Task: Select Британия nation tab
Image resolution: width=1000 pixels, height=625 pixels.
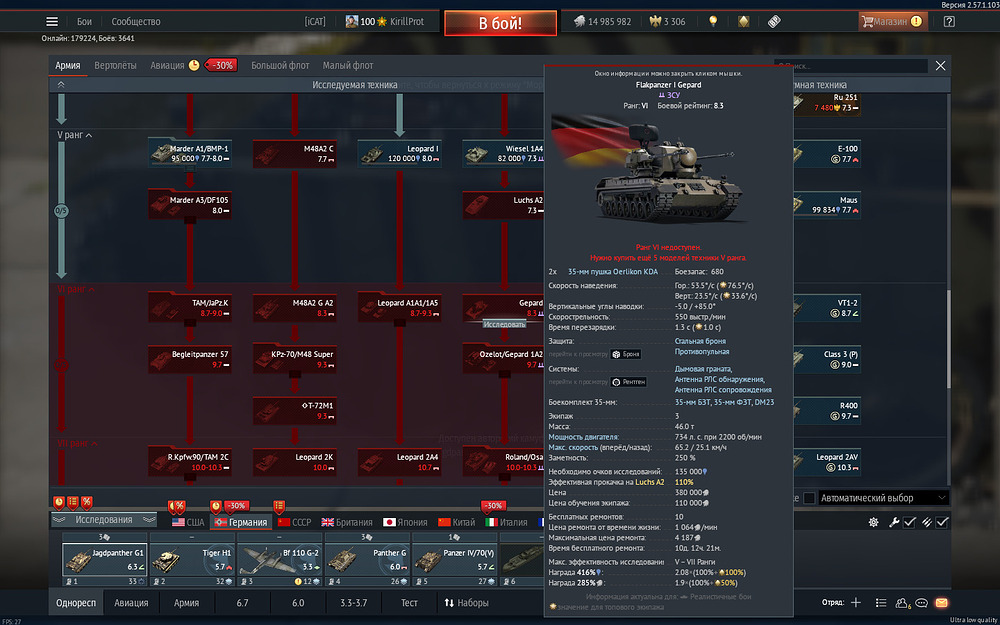Action: coord(346,522)
